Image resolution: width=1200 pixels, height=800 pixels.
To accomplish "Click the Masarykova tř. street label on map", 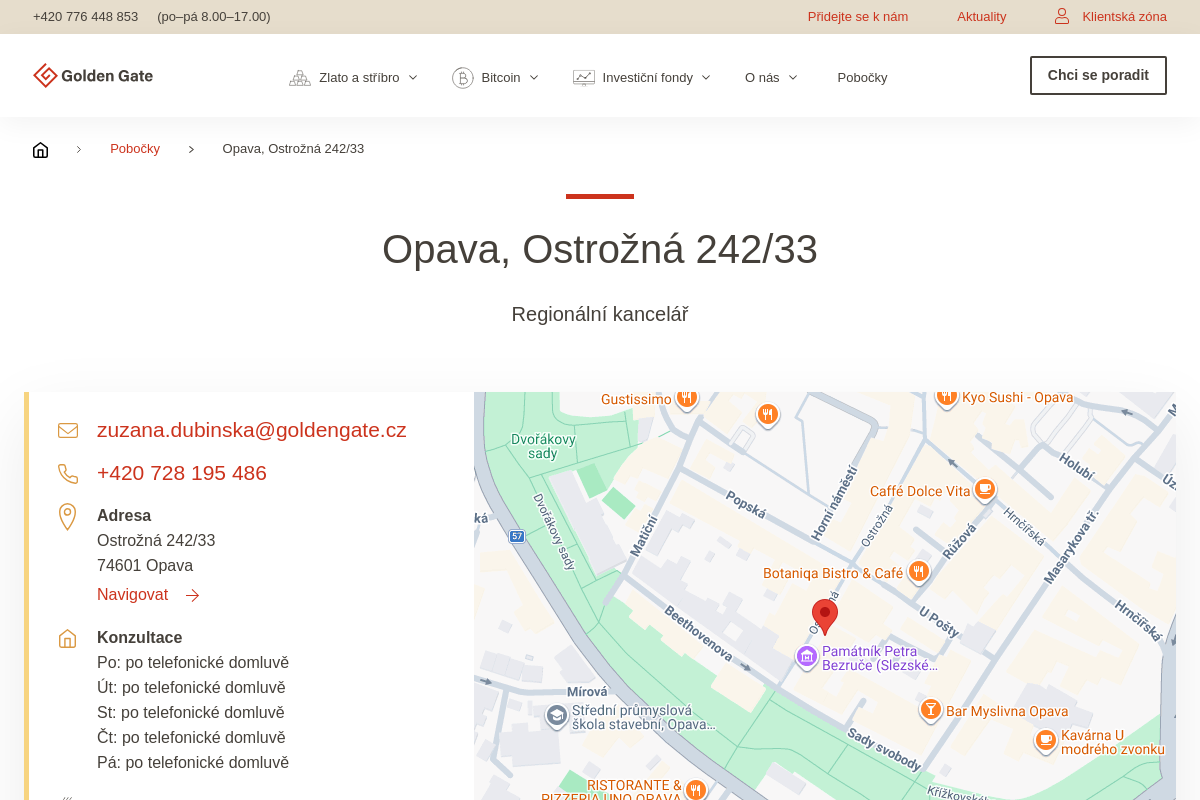I will (1071, 546).
